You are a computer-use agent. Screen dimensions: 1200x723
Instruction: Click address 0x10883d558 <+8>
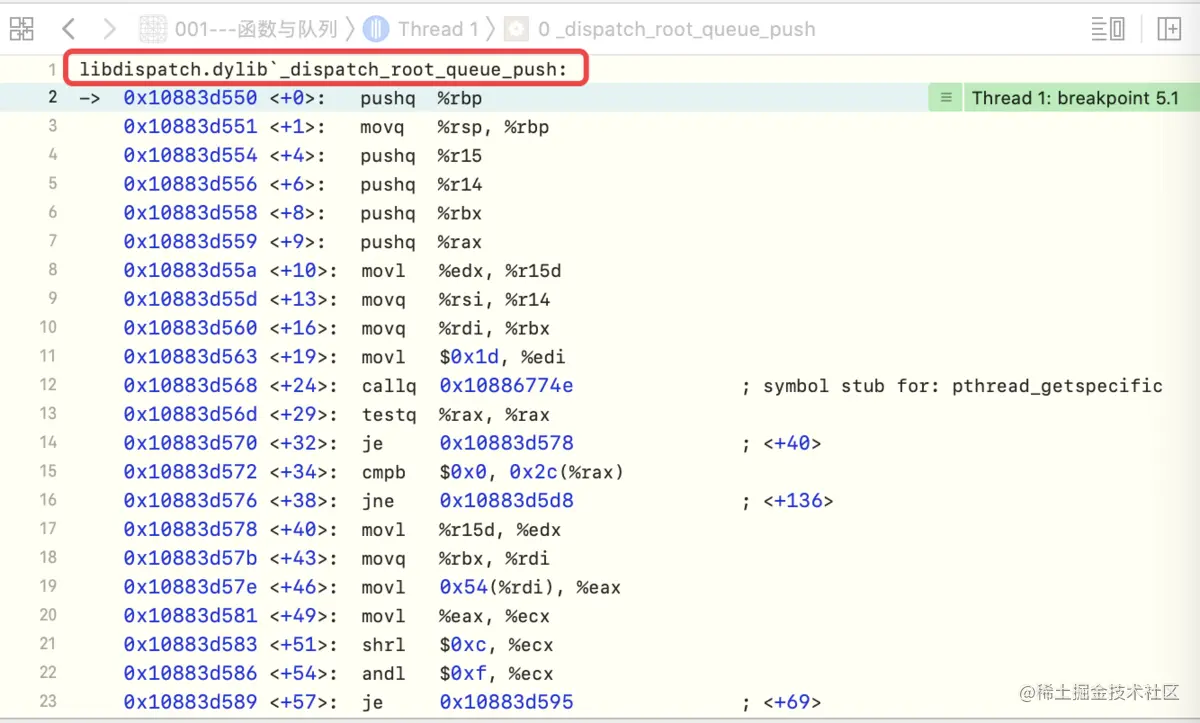[225, 213]
